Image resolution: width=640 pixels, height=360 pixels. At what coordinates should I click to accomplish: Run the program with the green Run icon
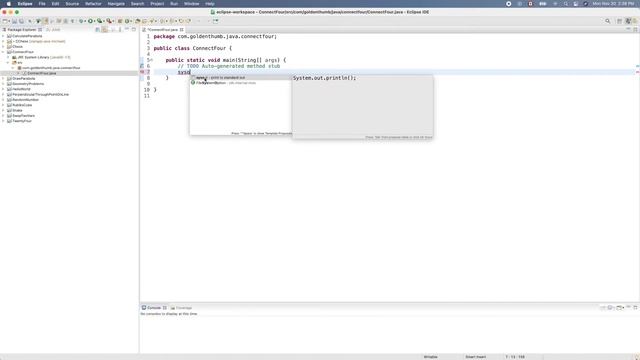pos(91,21)
